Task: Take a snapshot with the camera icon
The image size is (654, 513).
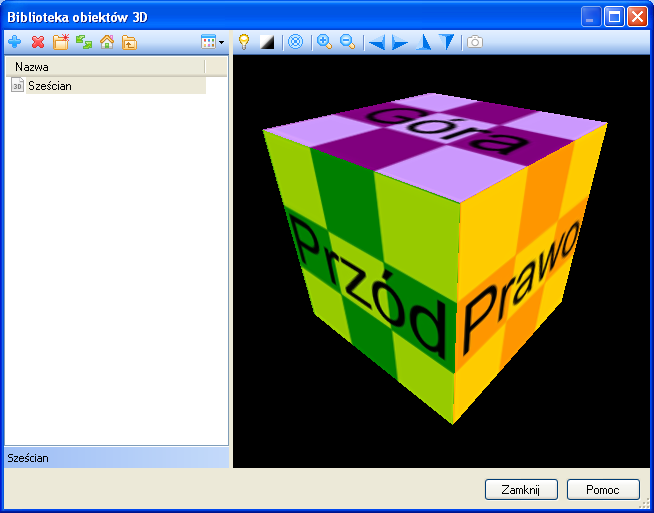Action: 475,42
